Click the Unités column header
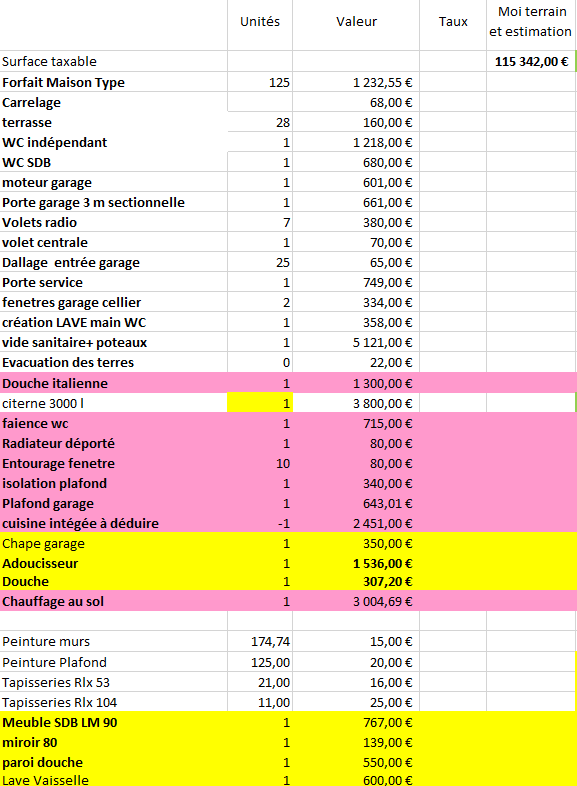This screenshot has height=786, width=577. (x=260, y=22)
